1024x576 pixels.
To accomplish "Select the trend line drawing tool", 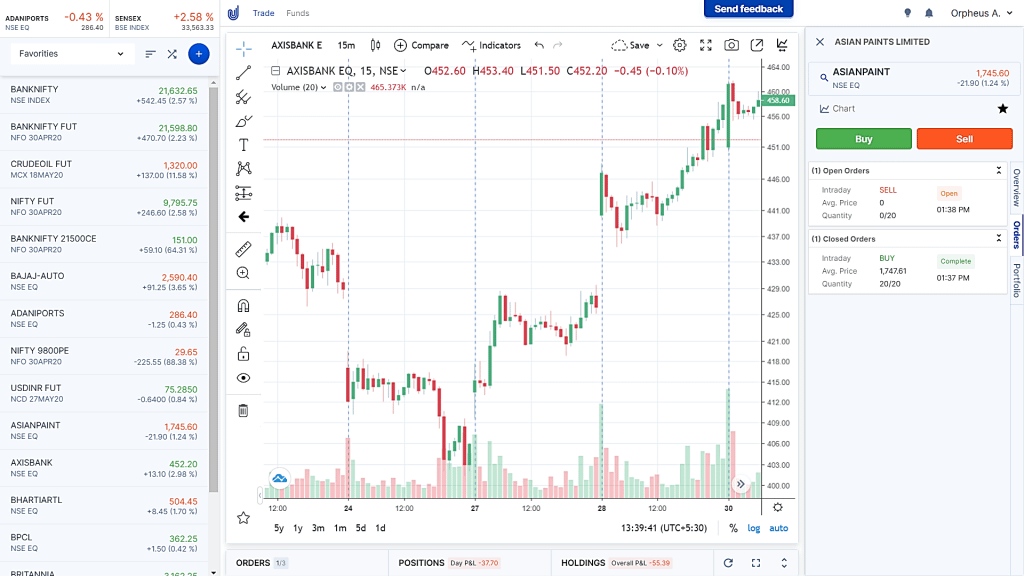I will (243, 72).
